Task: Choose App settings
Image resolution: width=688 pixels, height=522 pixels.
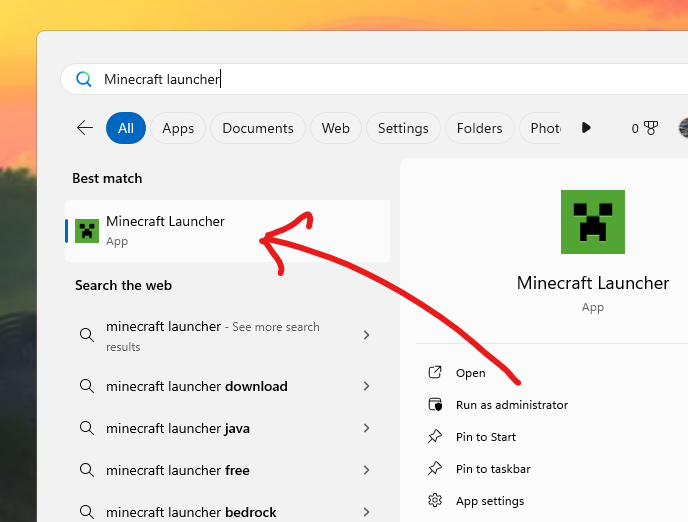Action: pyautogui.click(x=490, y=501)
